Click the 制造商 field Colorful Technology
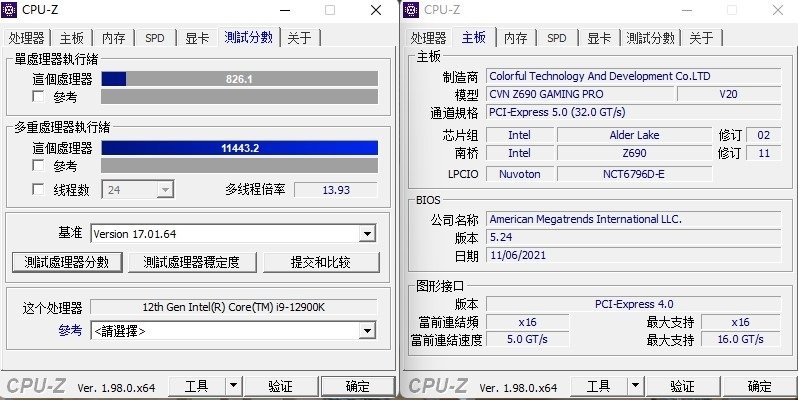Screen dimensions: 798x400 pyautogui.click(x=634, y=76)
